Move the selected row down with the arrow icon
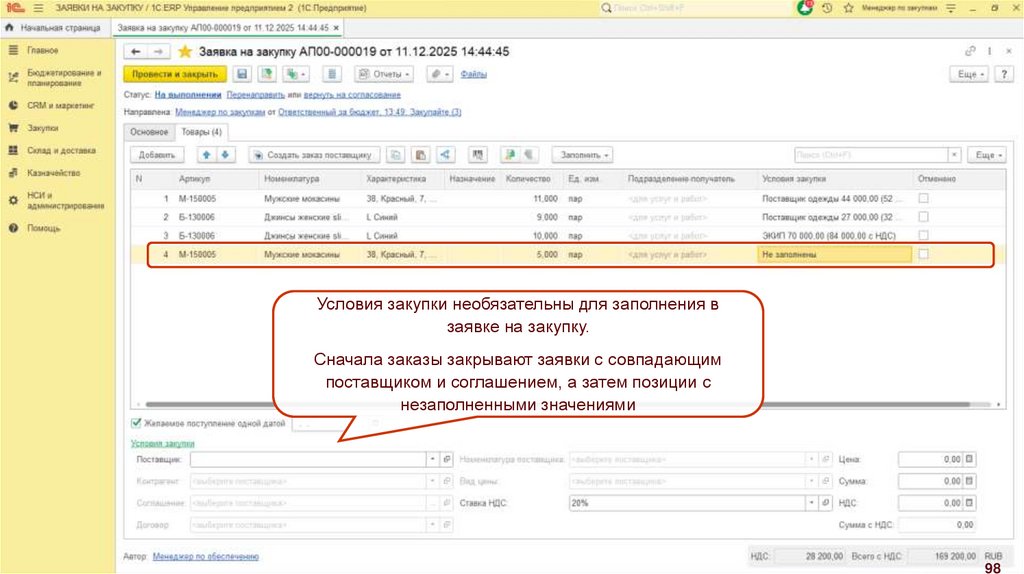The height and width of the screenshot is (574, 1024). coord(225,155)
